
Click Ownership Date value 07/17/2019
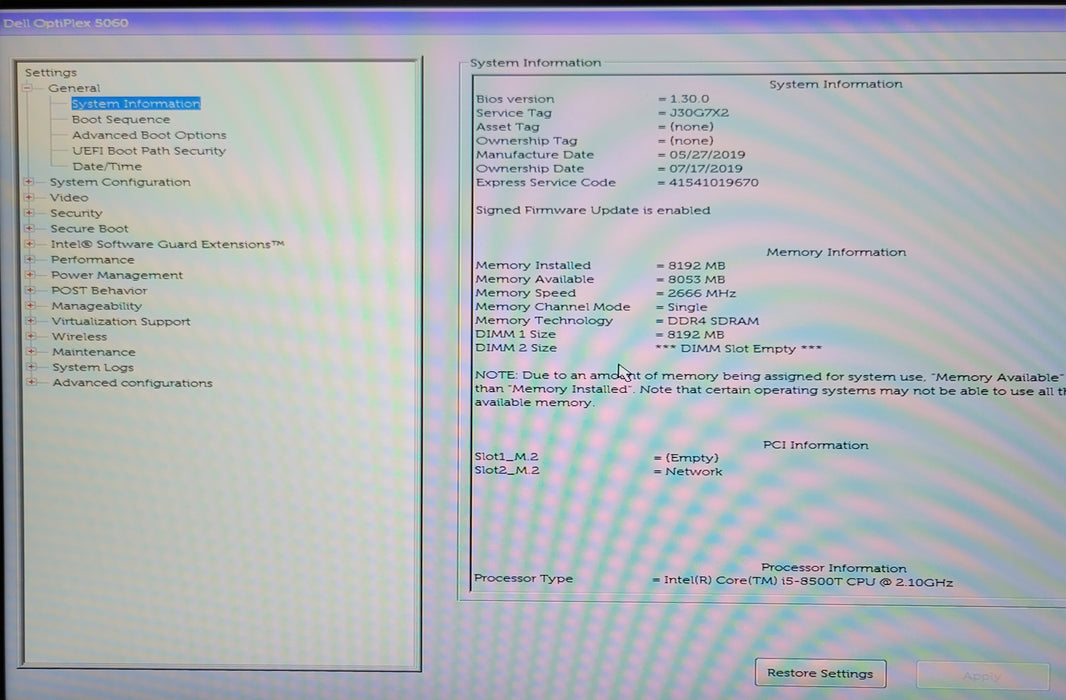pyautogui.click(x=706, y=169)
